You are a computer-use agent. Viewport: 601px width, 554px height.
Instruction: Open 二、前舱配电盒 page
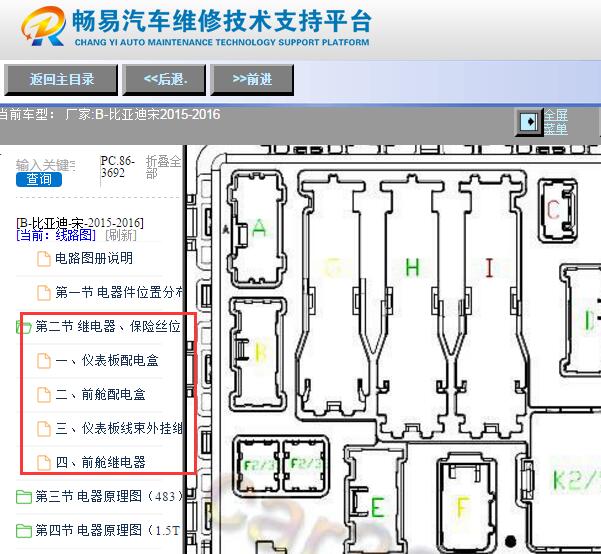coord(100,394)
